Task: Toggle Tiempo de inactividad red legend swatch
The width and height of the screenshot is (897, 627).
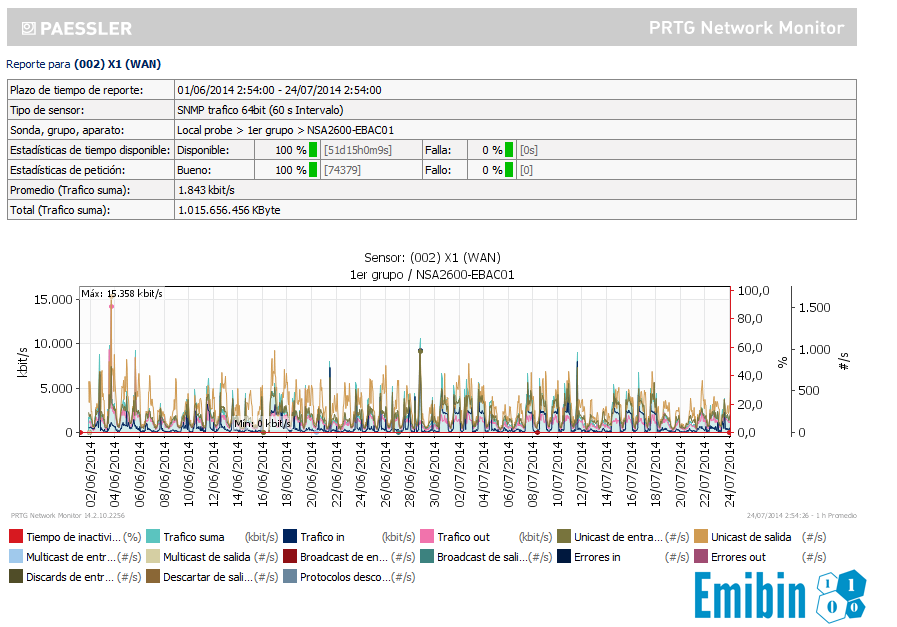Action: pos(15,537)
